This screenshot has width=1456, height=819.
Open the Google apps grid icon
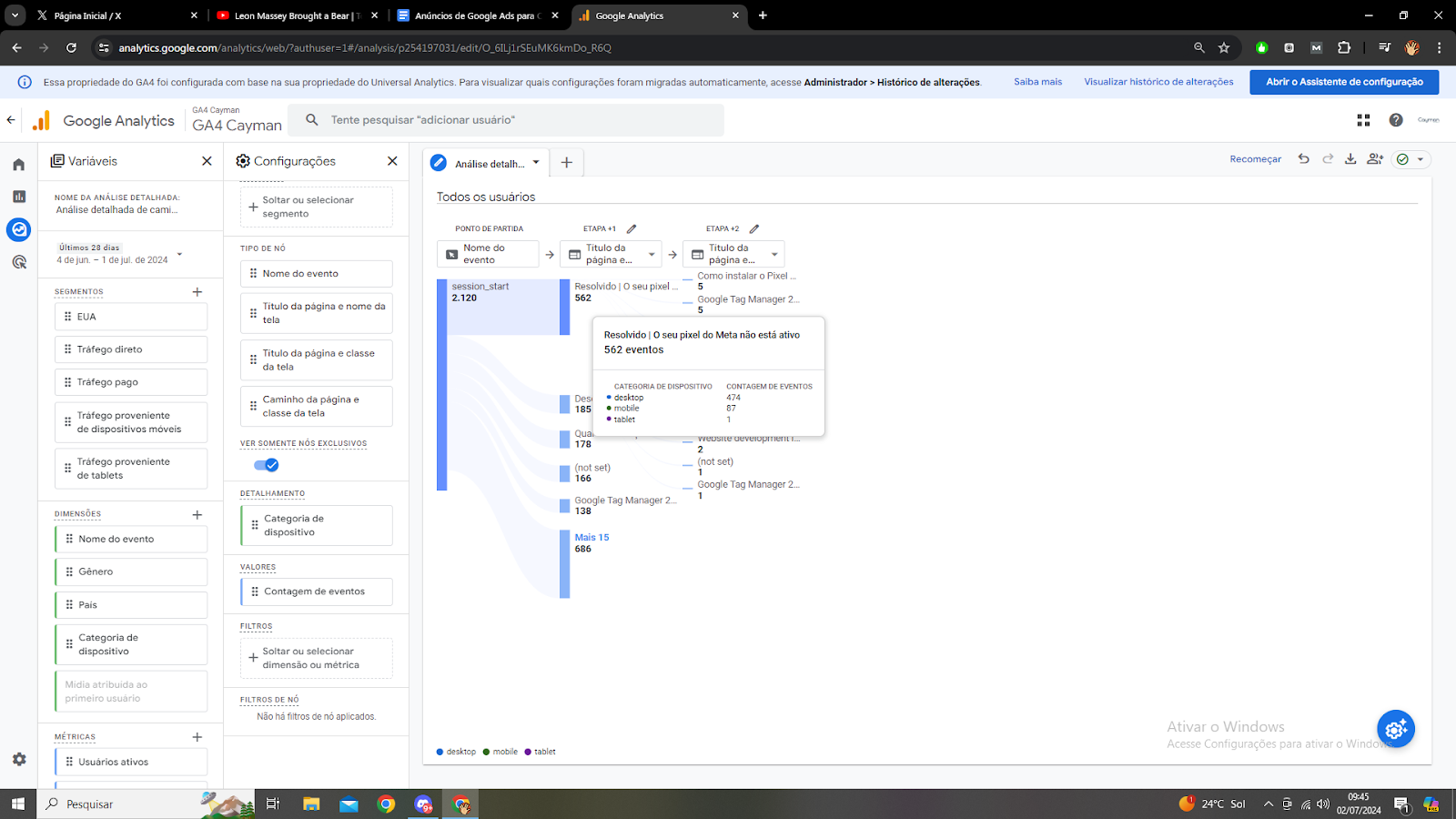(1363, 120)
